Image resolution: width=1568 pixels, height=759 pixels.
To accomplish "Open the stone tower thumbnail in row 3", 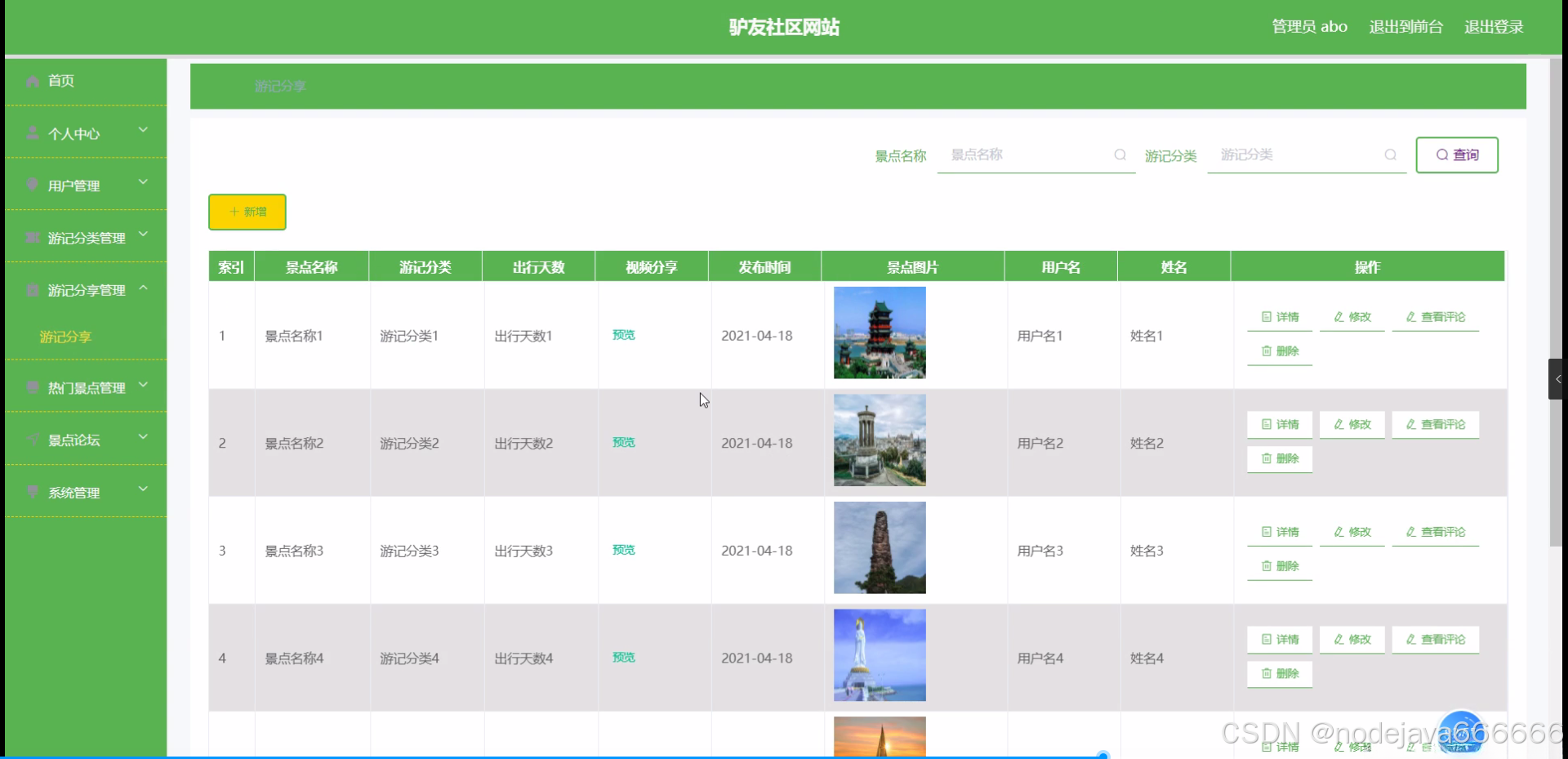I will click(x=880, y=547).
